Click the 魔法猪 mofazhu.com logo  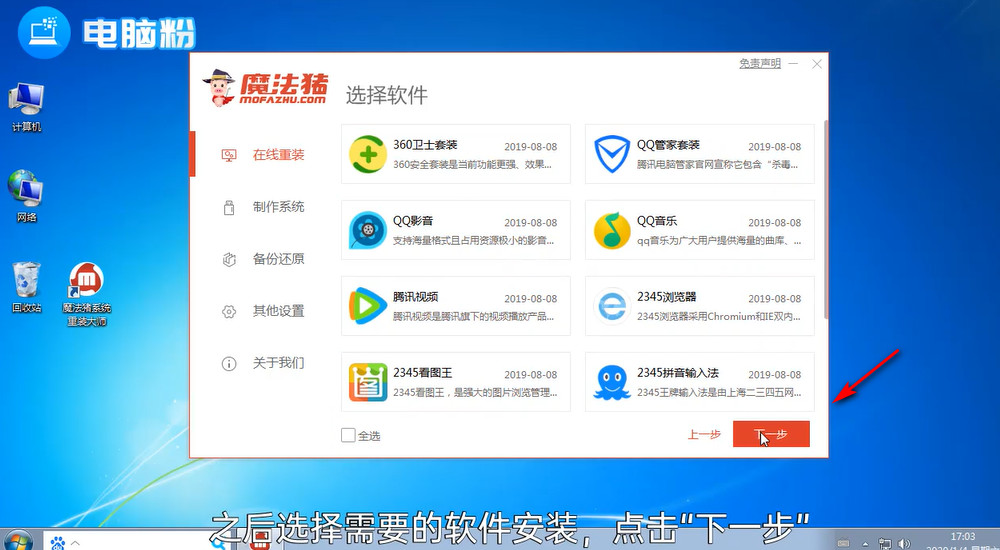(266, 87)
